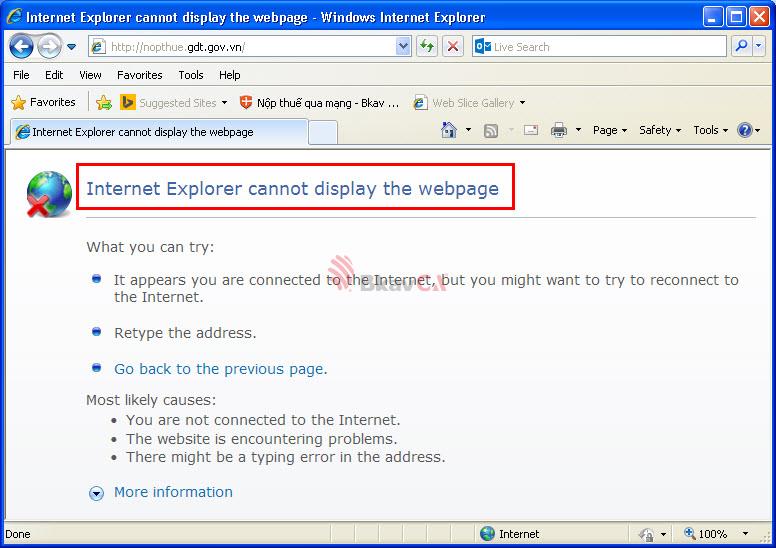Open the Page command bar menu
Image resolution: width=776 pixels, height=548 pixels.
pyautogui.click(x=610, y=130)
